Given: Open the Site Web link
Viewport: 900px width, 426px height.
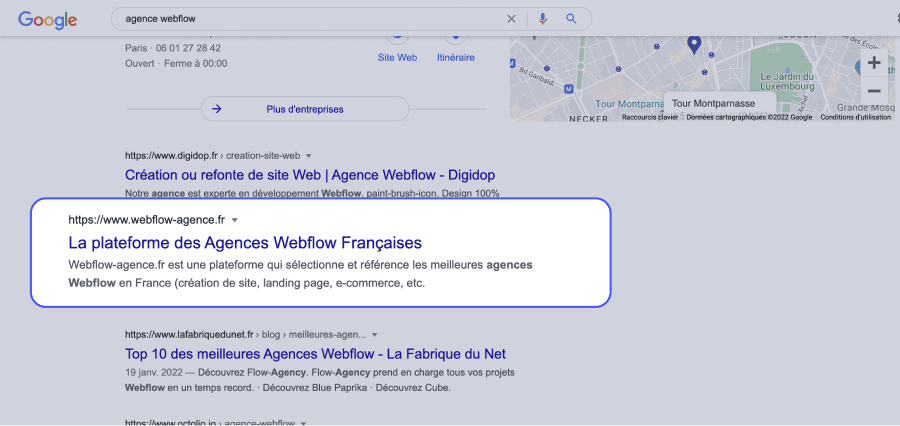Looking at the screenshot, I should pyautogui.click(x=397, y=57).
